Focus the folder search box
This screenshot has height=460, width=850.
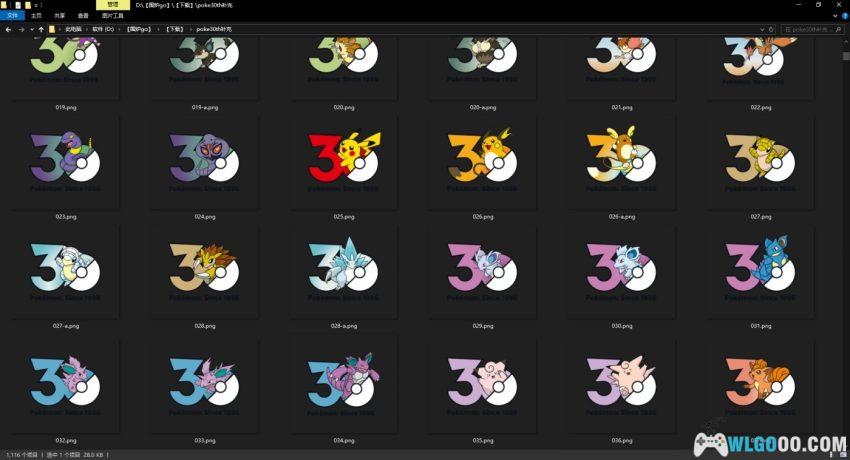(x=811, y=29)
